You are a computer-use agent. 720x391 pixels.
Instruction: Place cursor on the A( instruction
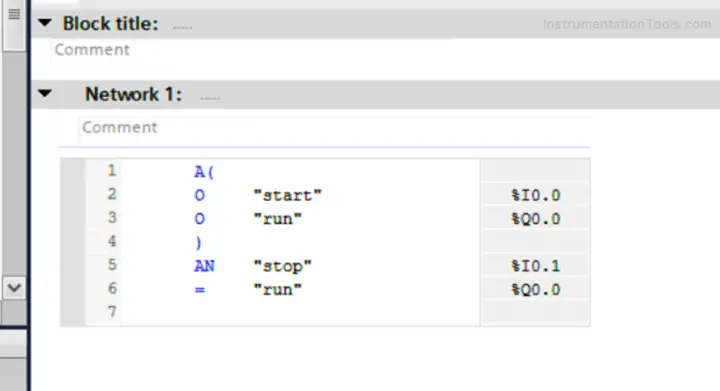point(204,172)
